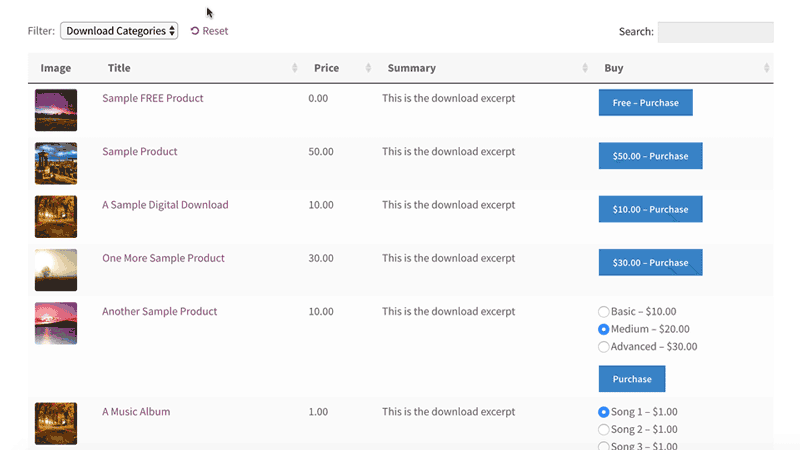Viewport: 800px width, 450px height.
Task: Select Song 2 – $1.00 option
Action: [604, 430]
